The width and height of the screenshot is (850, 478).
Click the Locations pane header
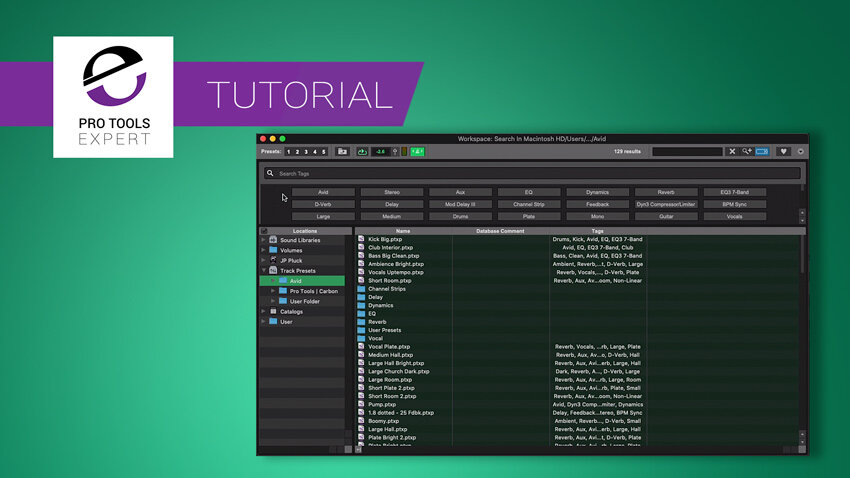point(305,231)
